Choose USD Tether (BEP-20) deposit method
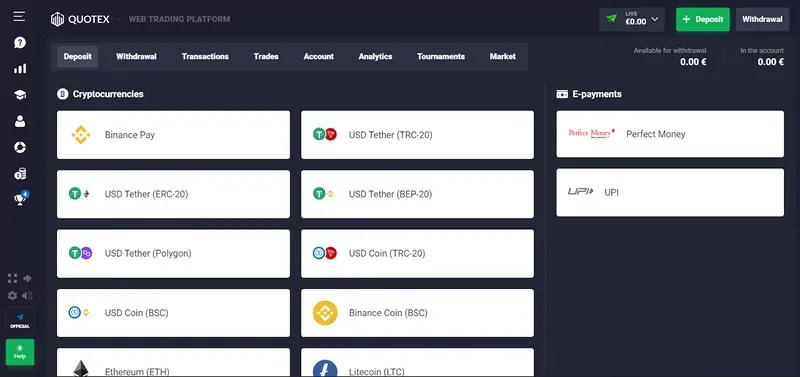The width and height of the screenshot is (800, 377). 417,194
